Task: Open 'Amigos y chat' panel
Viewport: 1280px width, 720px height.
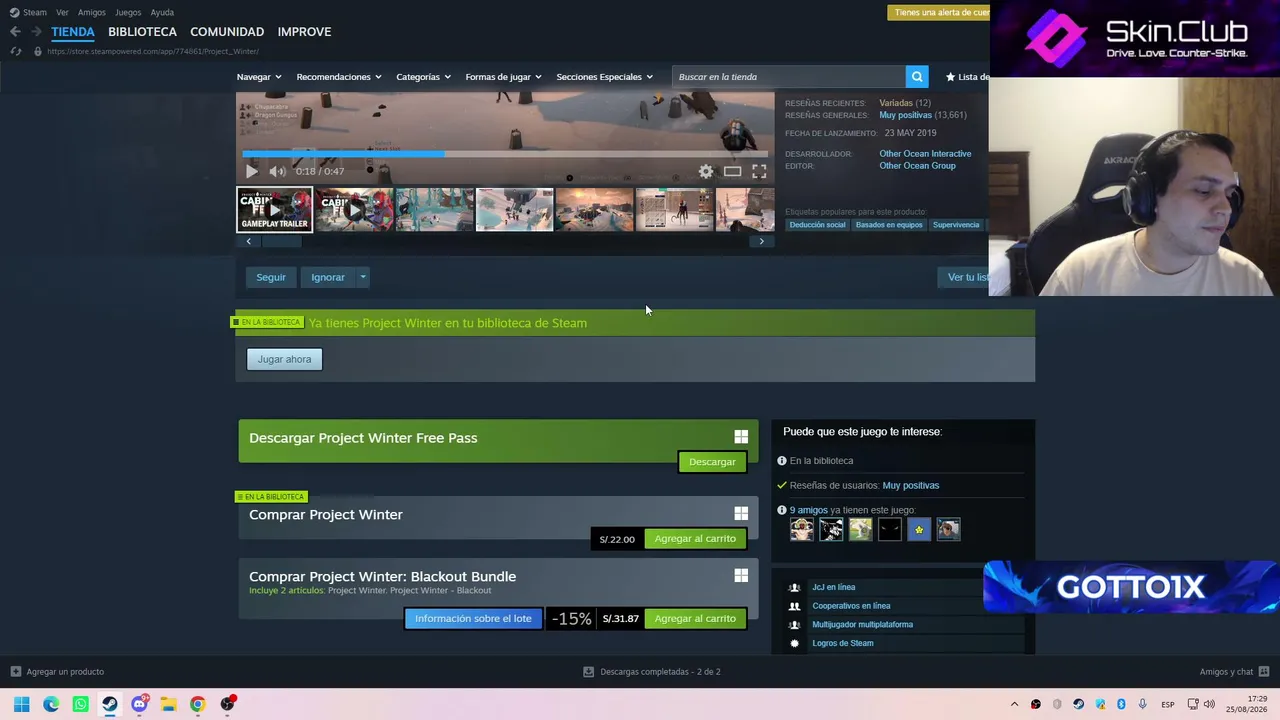Action: coord(1234,672)
